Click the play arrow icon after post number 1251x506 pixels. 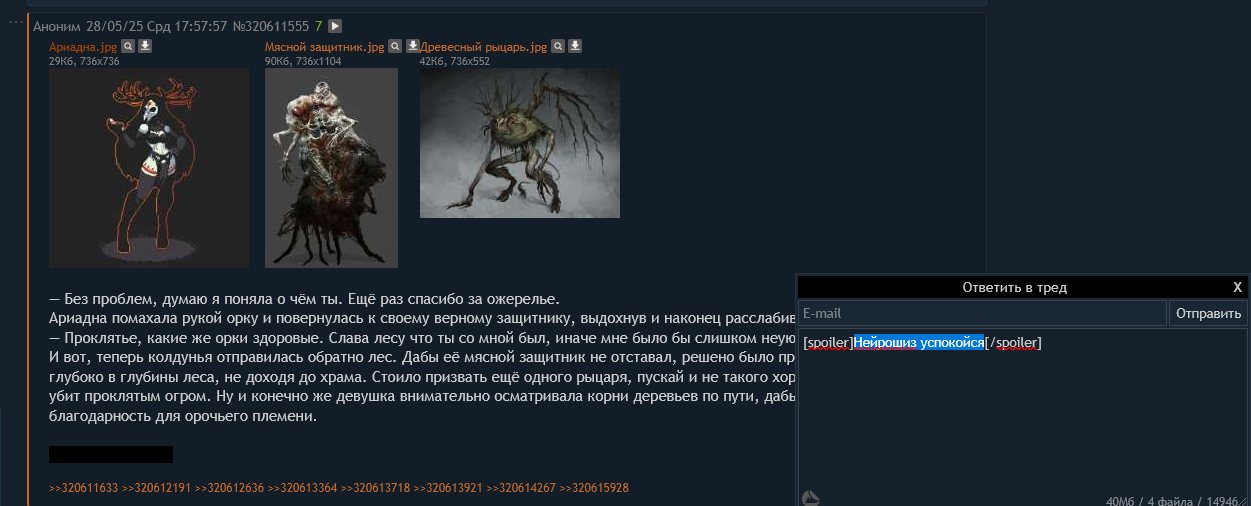click(335, 26)
